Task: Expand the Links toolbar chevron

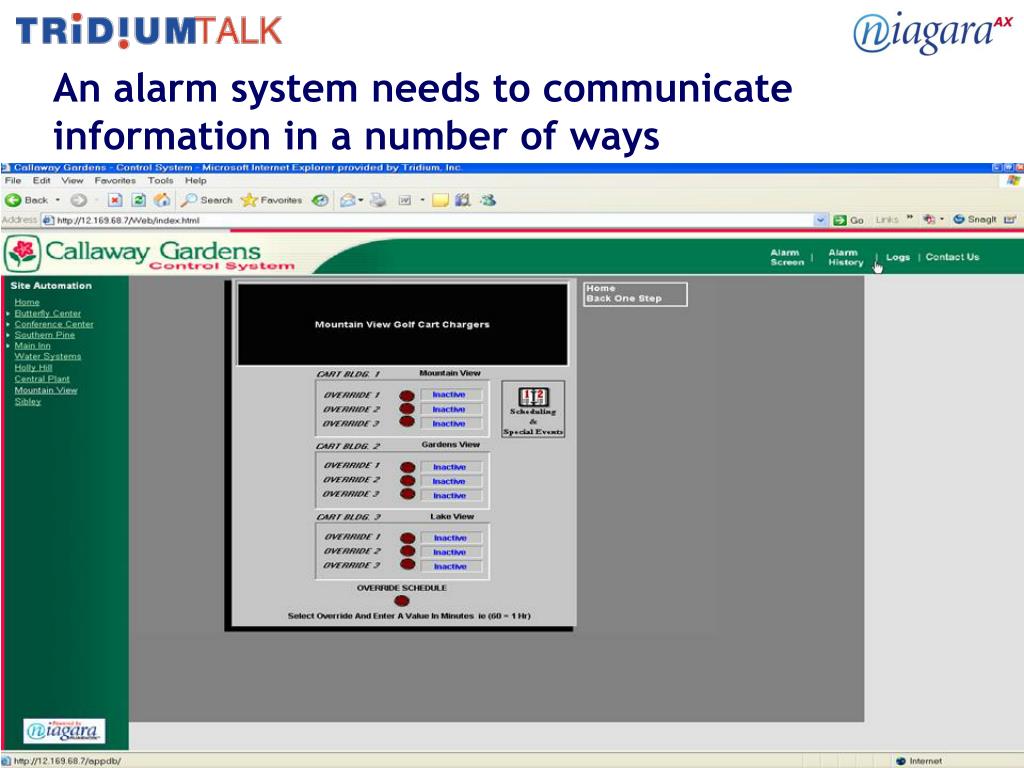Action: pos(909,218)
